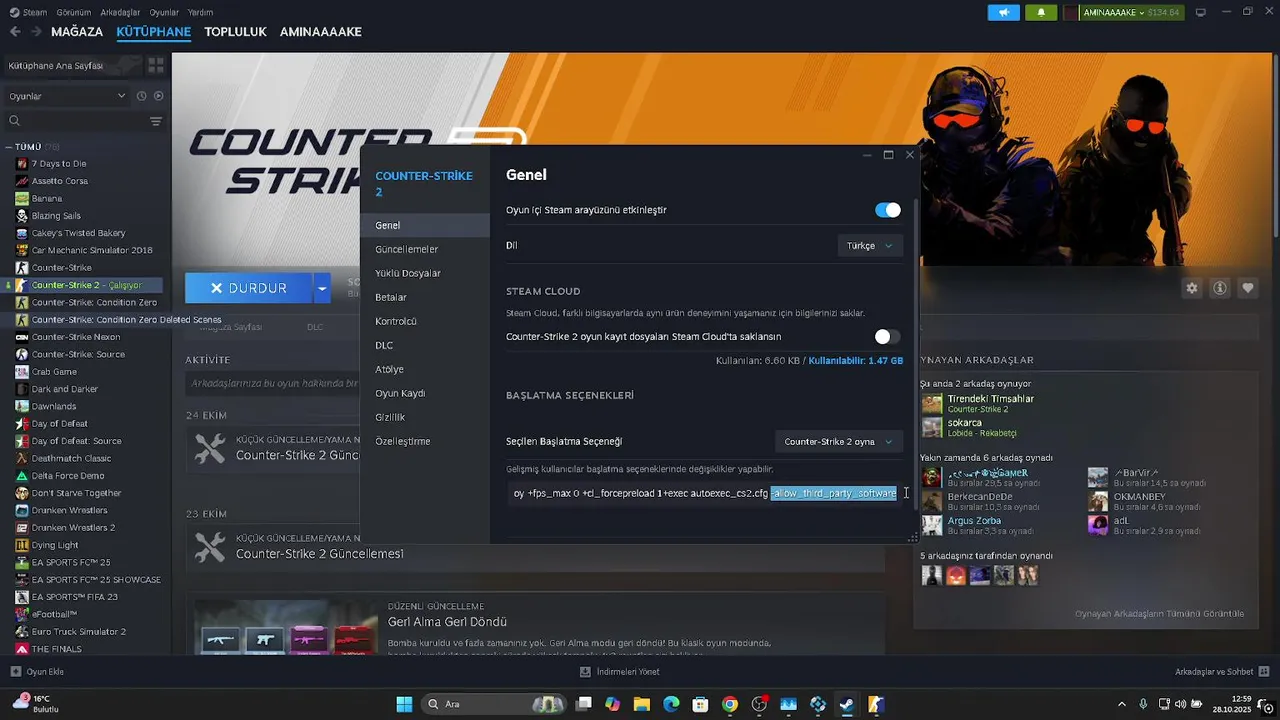1280x720 pixels.
Task: Click the library search magnifier icon
Action: point(15,121)
